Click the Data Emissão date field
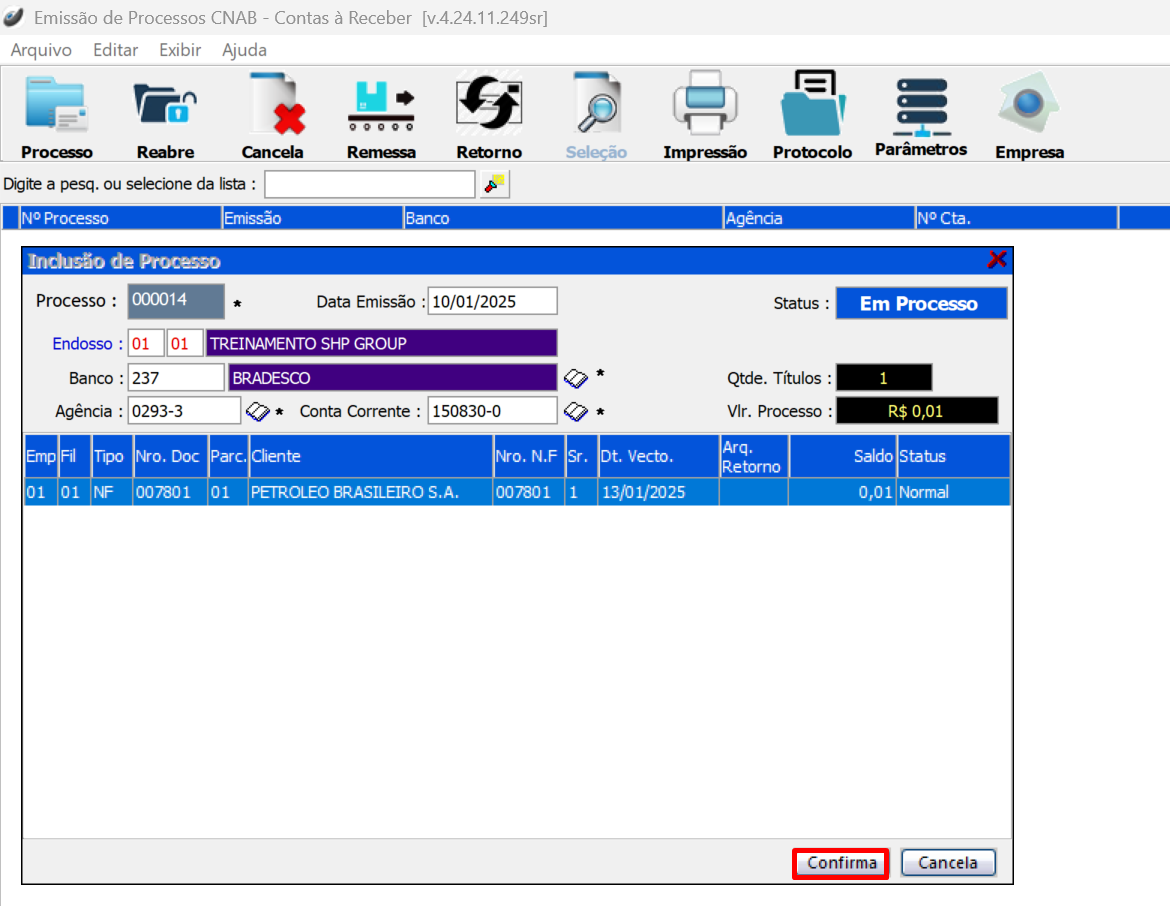The image size is (1170, 906). tap(492, 301)
